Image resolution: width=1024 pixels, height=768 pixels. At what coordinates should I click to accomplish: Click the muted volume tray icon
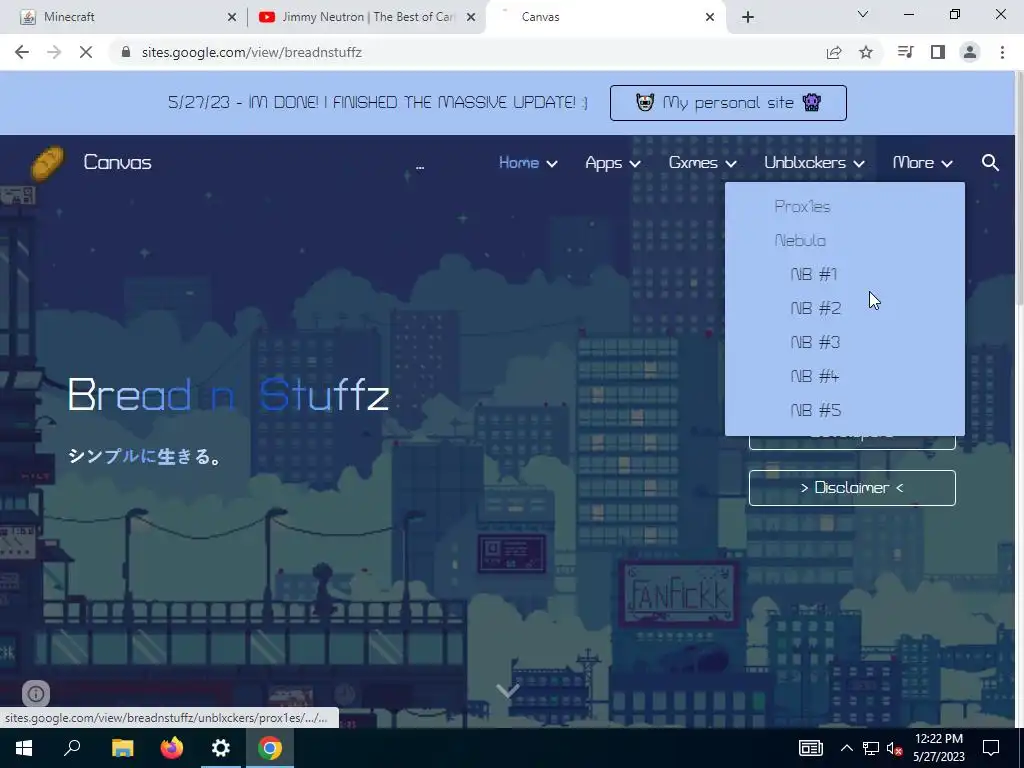[x=894, y=748]
